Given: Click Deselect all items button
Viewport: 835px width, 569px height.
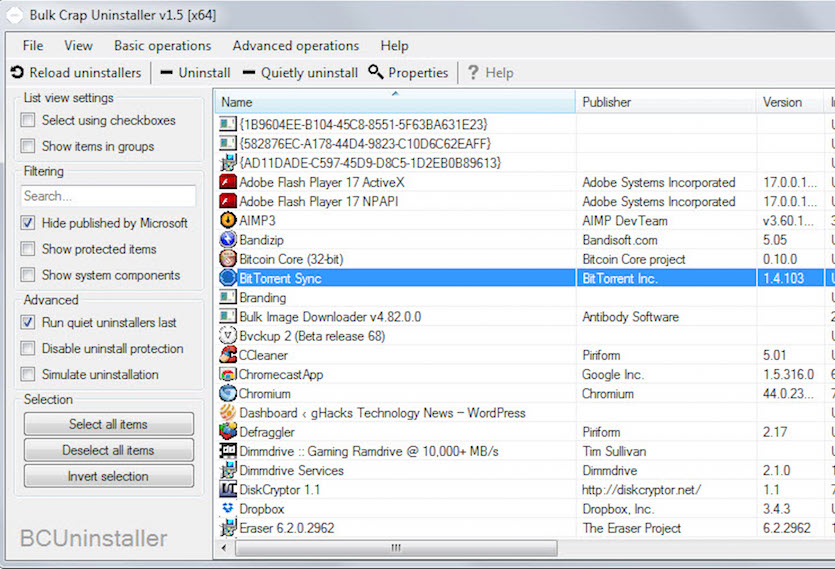Looking at the screenshot, I should (109, 450).
